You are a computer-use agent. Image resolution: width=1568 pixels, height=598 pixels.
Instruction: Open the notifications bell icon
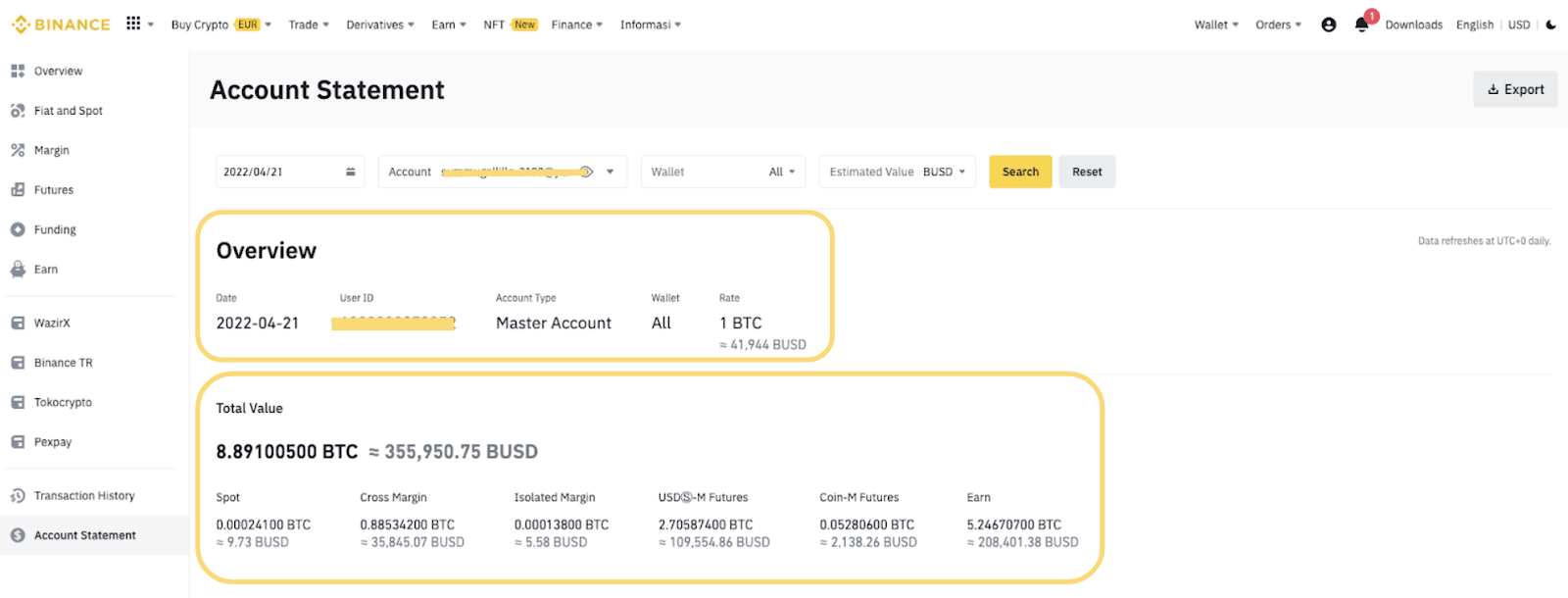[x=1361, y=25]
